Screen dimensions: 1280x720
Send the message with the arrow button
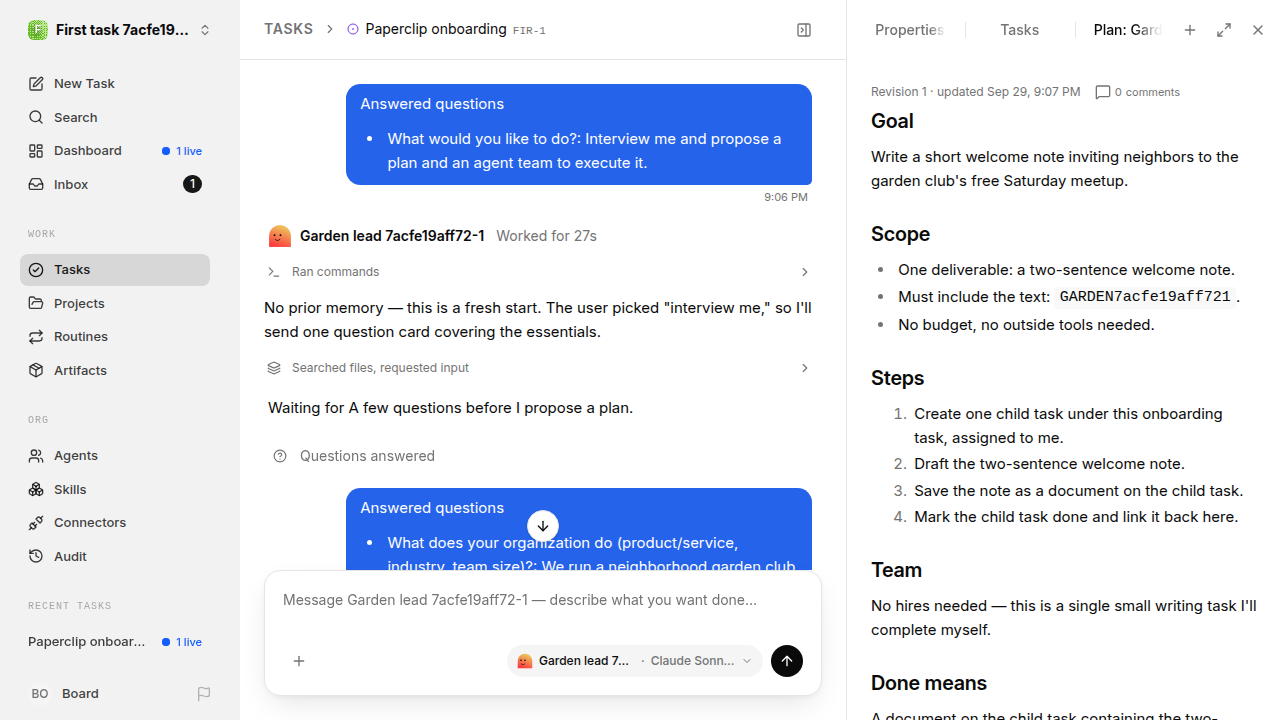(787, 661)
